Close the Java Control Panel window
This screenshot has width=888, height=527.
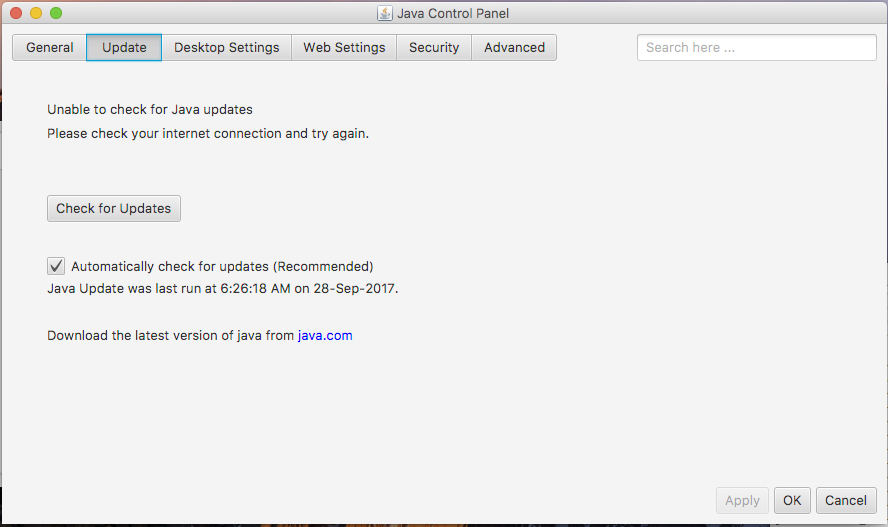coord(16,13)
